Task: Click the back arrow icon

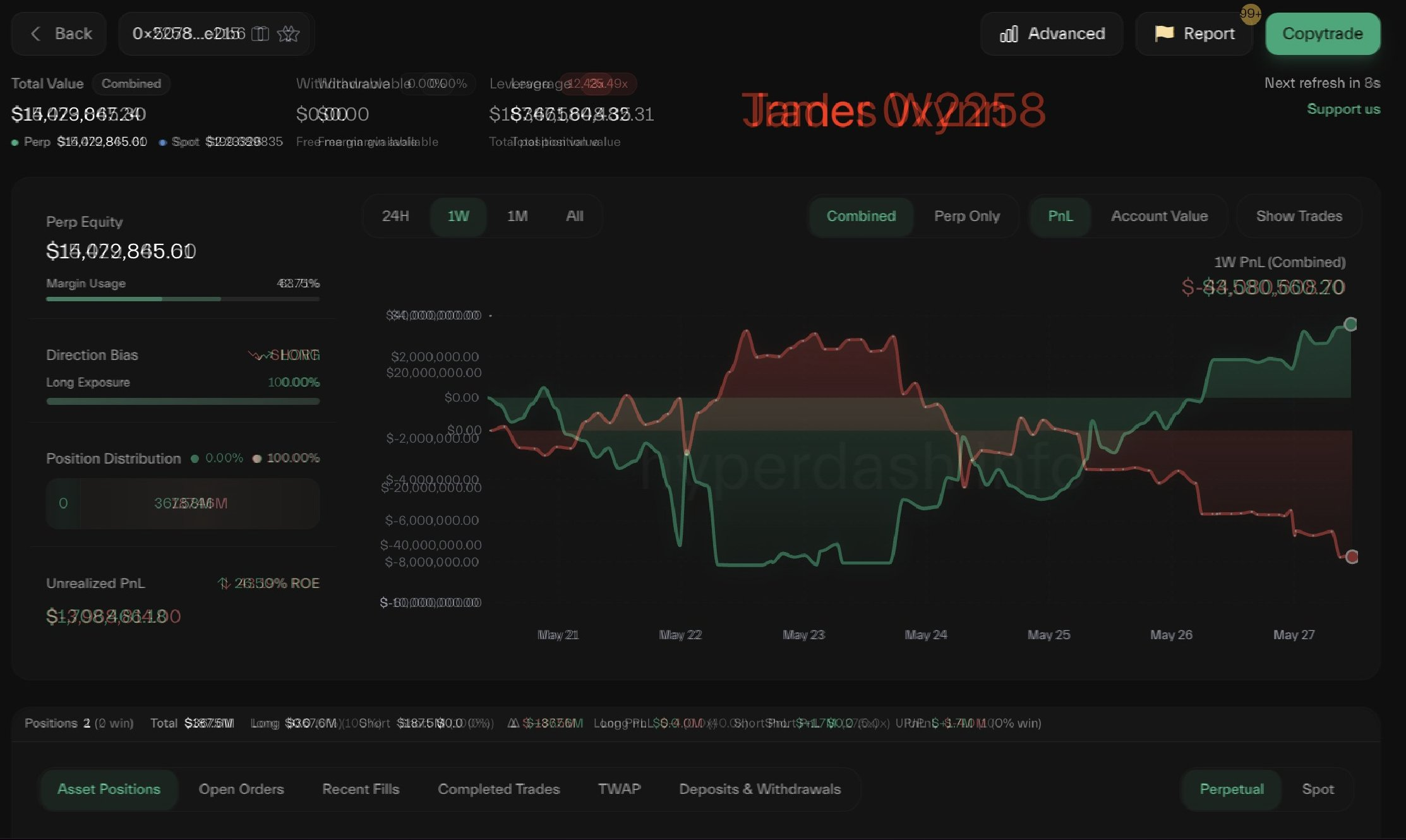Action: [36, 33]
